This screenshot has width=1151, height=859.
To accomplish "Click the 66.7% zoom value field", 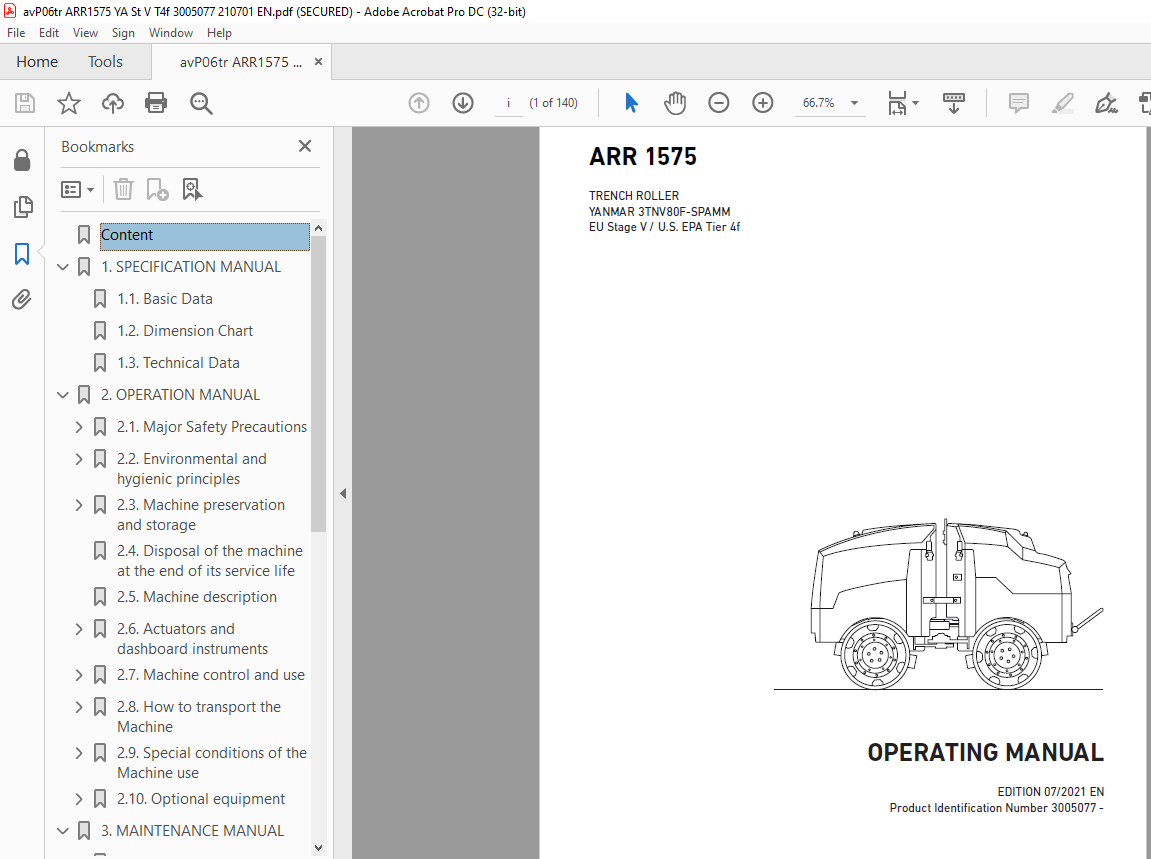I will pyautogui.click(x=818, y=103).
